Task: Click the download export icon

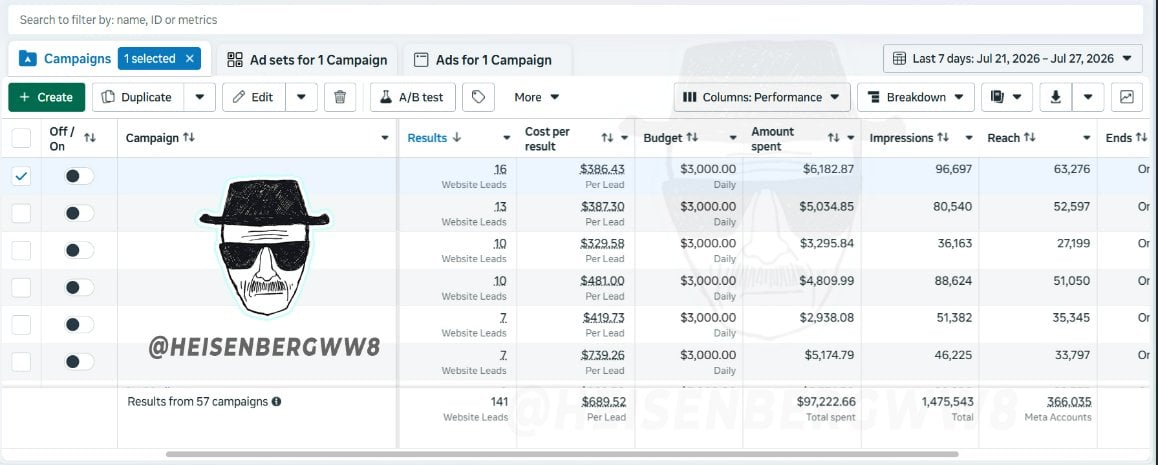Action: coord(1057,97)
